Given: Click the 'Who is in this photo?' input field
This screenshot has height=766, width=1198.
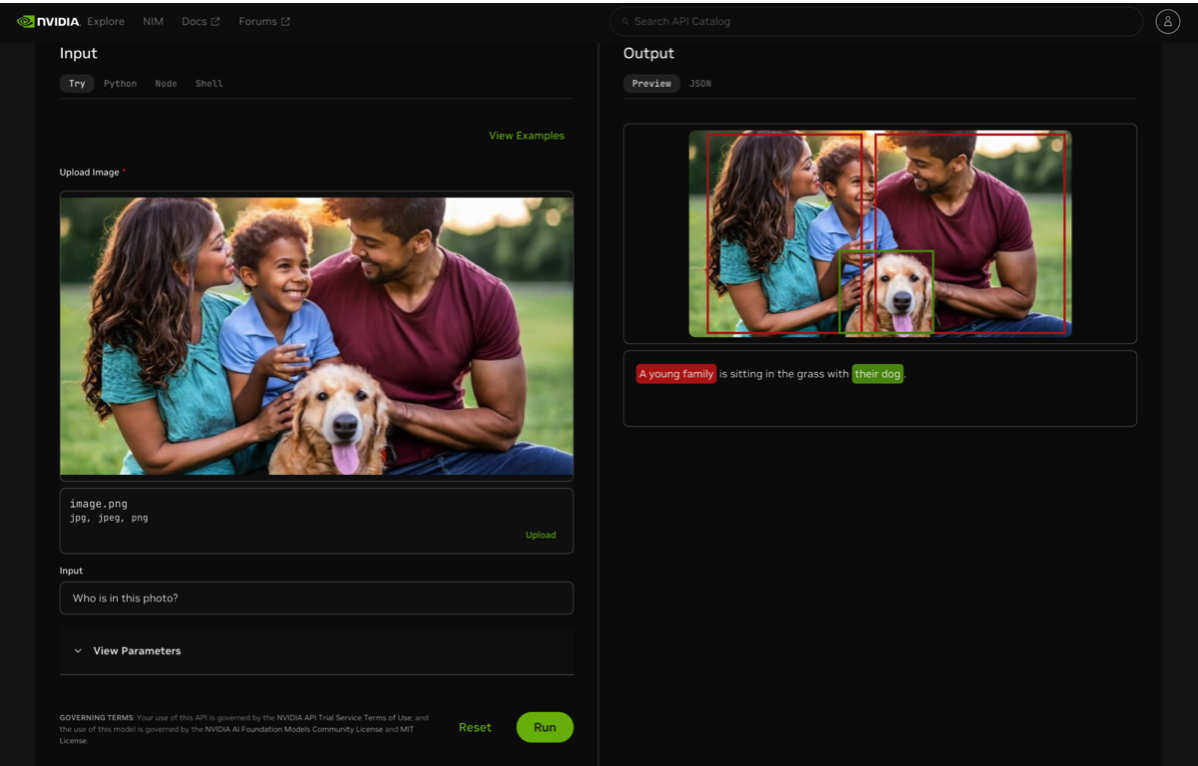Looking at the screenshot, I should point(316,598).
